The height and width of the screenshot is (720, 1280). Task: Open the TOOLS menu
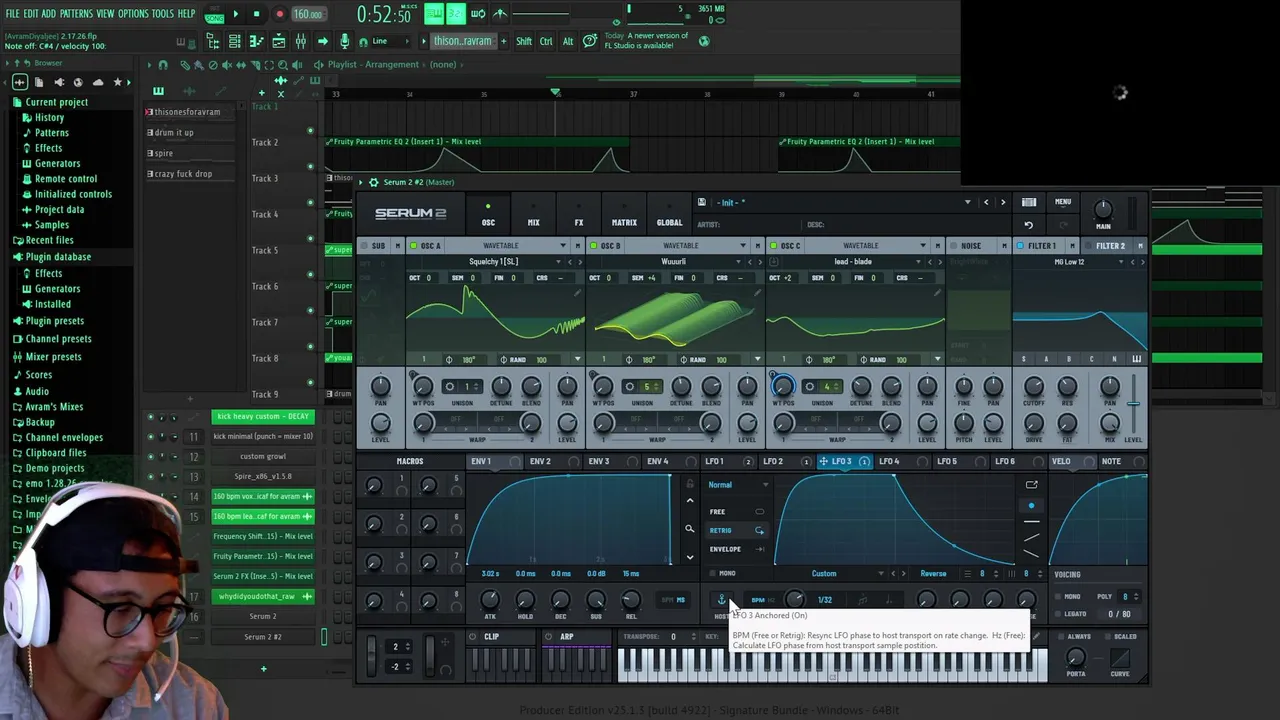[162, 14]
